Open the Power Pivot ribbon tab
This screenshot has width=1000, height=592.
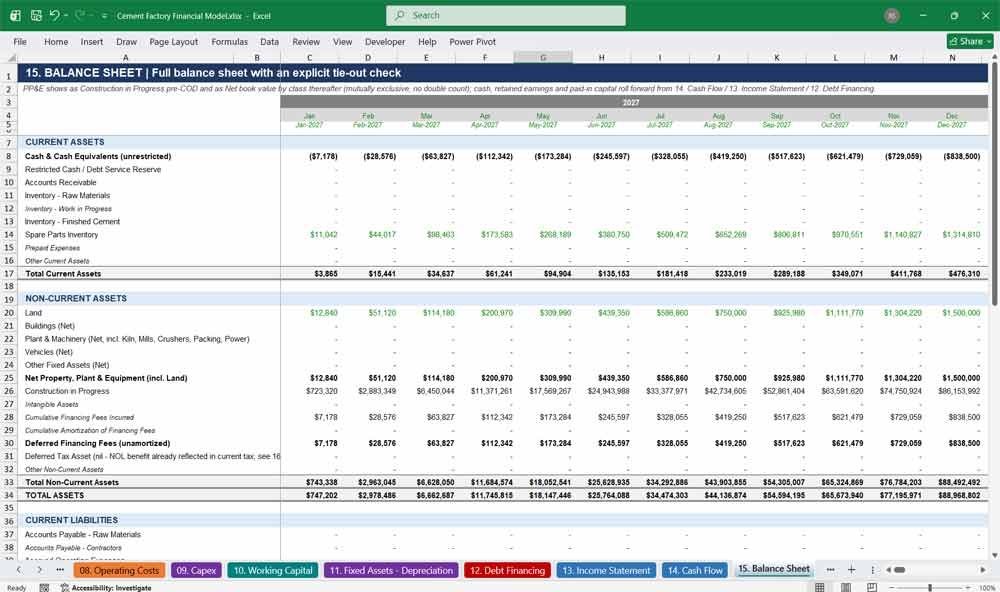click(x=473, y=41)
